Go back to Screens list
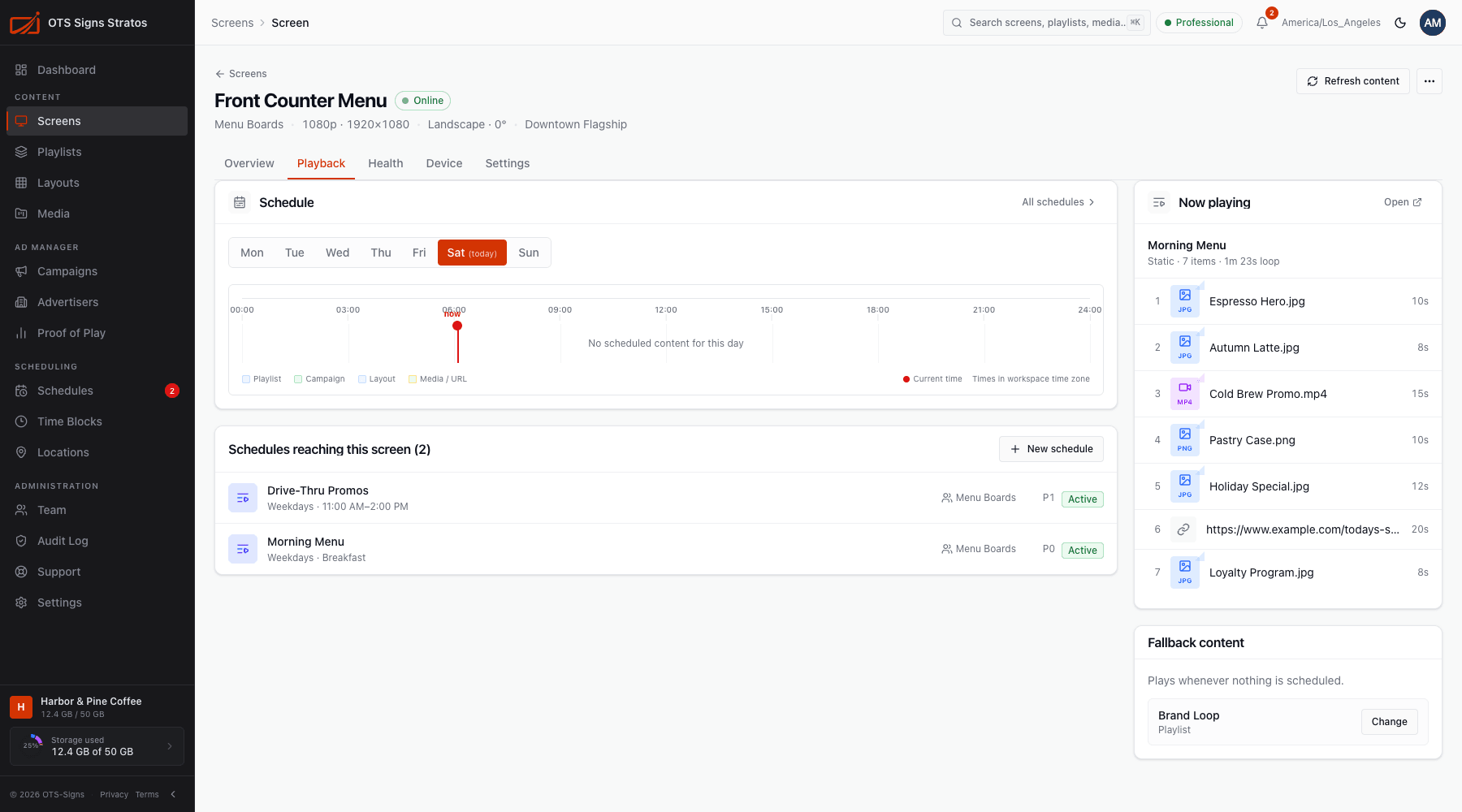The image size is (1462, 812). [240, 74]
